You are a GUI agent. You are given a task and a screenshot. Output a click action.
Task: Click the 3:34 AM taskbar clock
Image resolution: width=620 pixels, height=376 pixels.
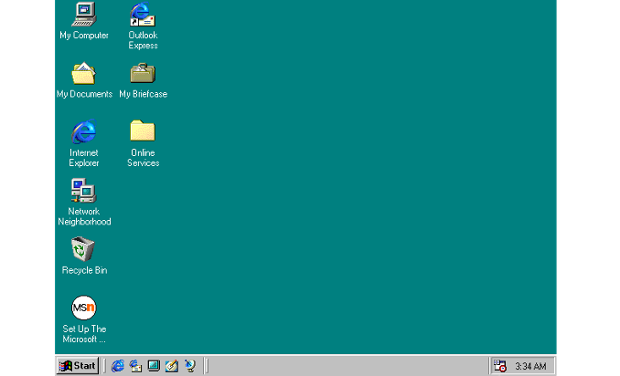pyautogui.click(x=531, y=366)
